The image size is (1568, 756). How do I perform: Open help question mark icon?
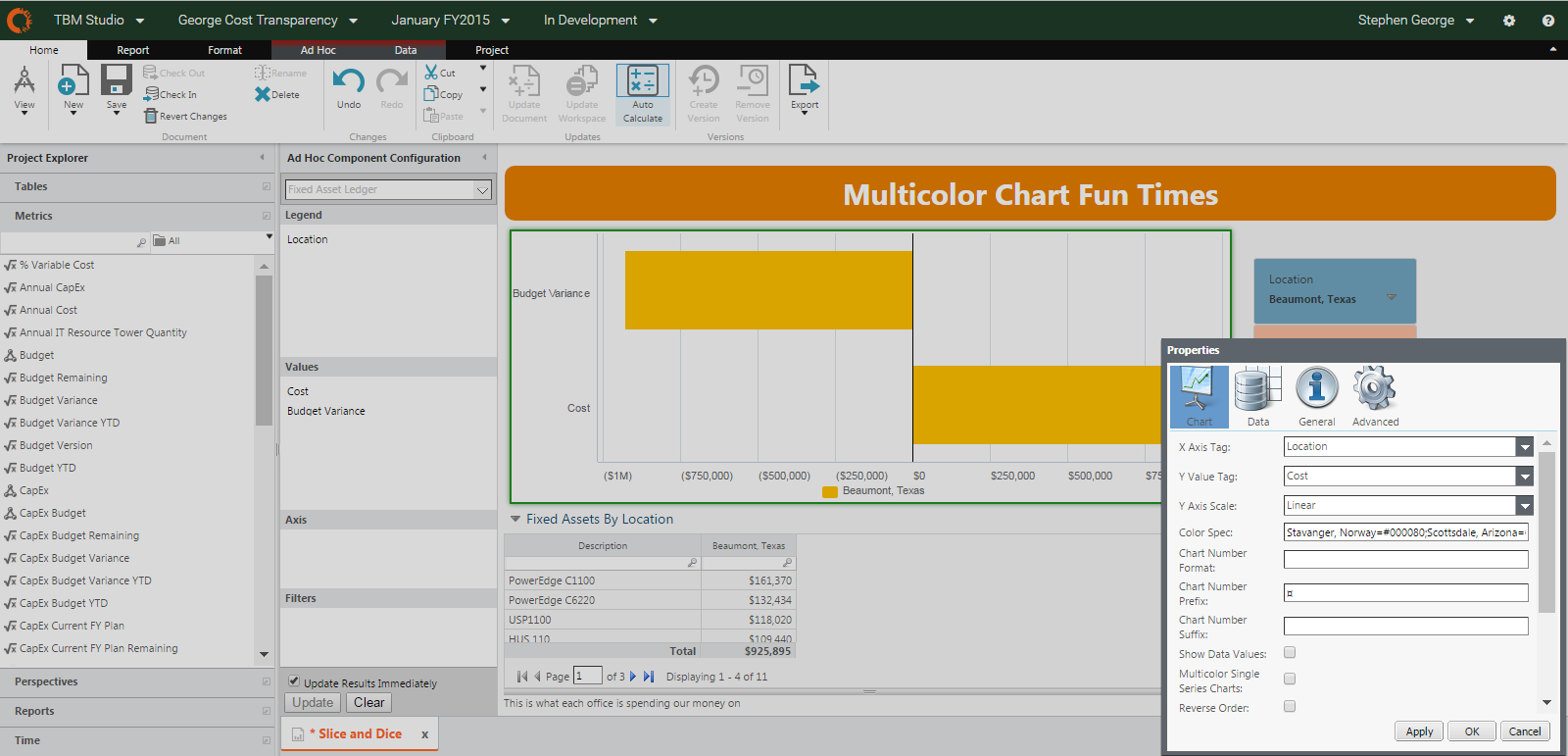pos(1548,20)
